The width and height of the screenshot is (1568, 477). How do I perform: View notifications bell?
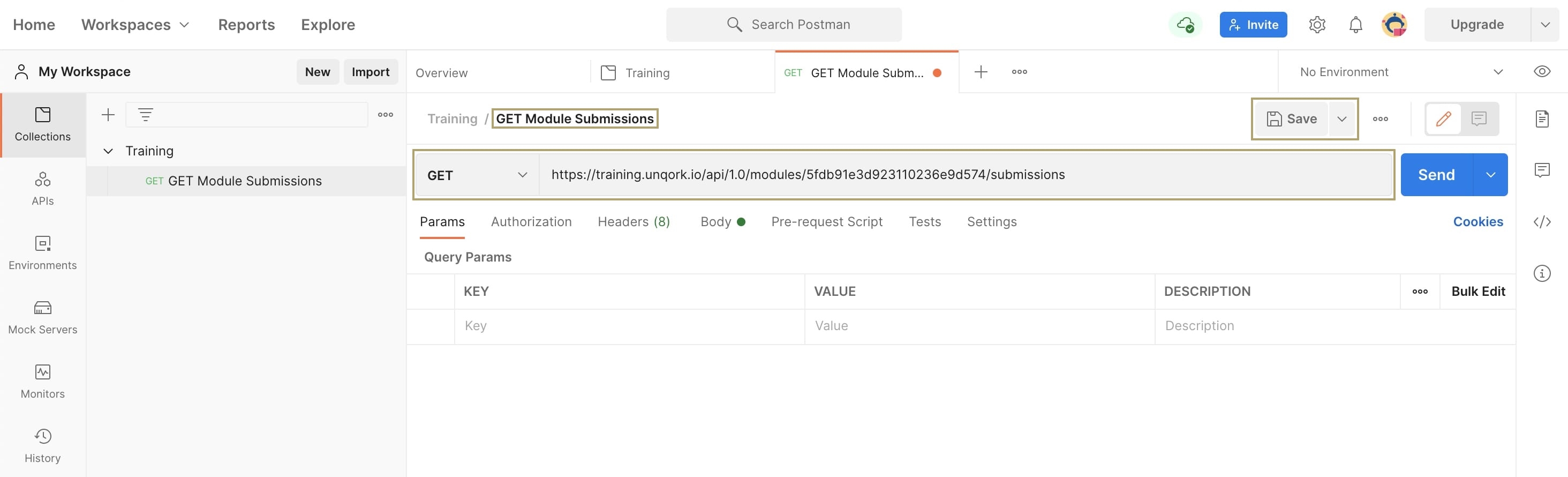pyautogui.click(x=1355, y=25)
